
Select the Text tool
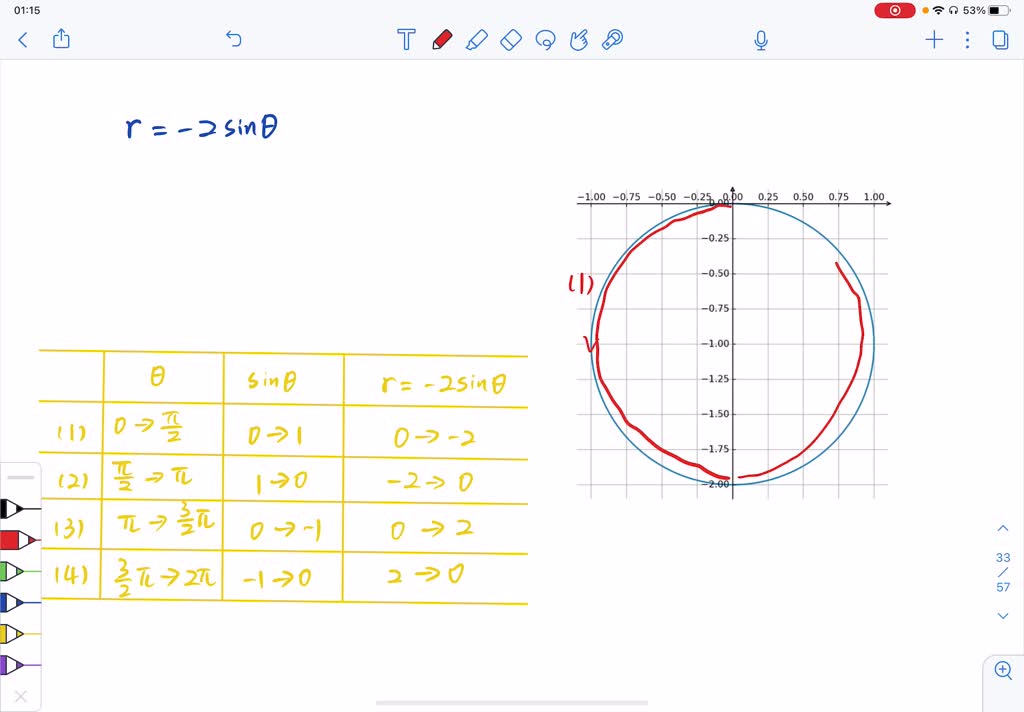(406, 40)
